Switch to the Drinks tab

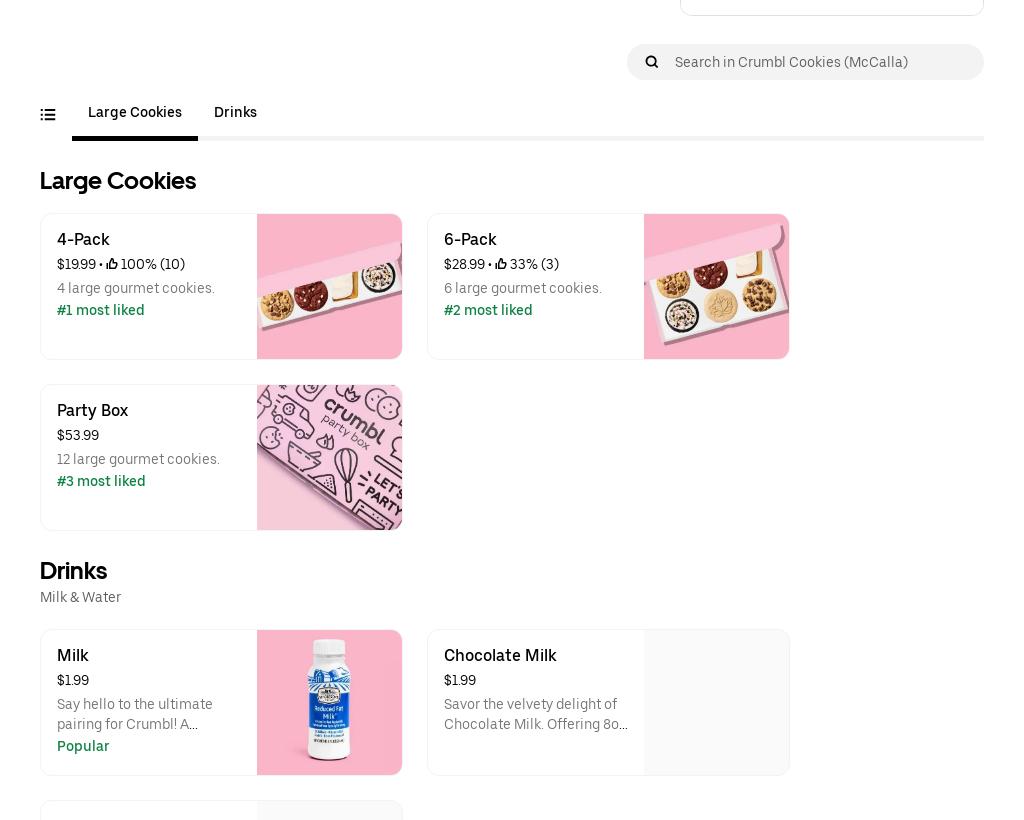point(235,113)
